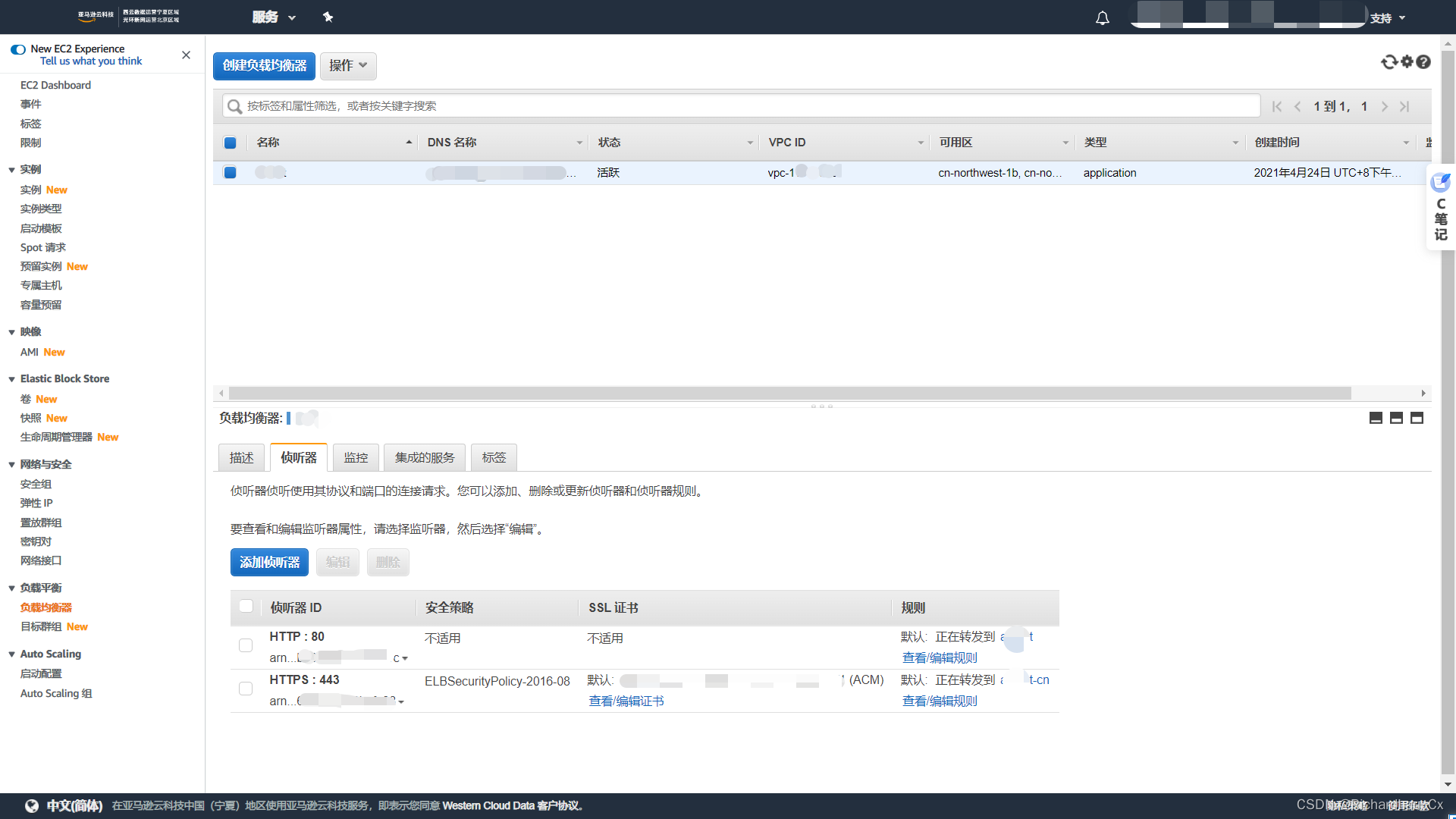
Task: Click the search input field
Action: click(x=740, y=106)
